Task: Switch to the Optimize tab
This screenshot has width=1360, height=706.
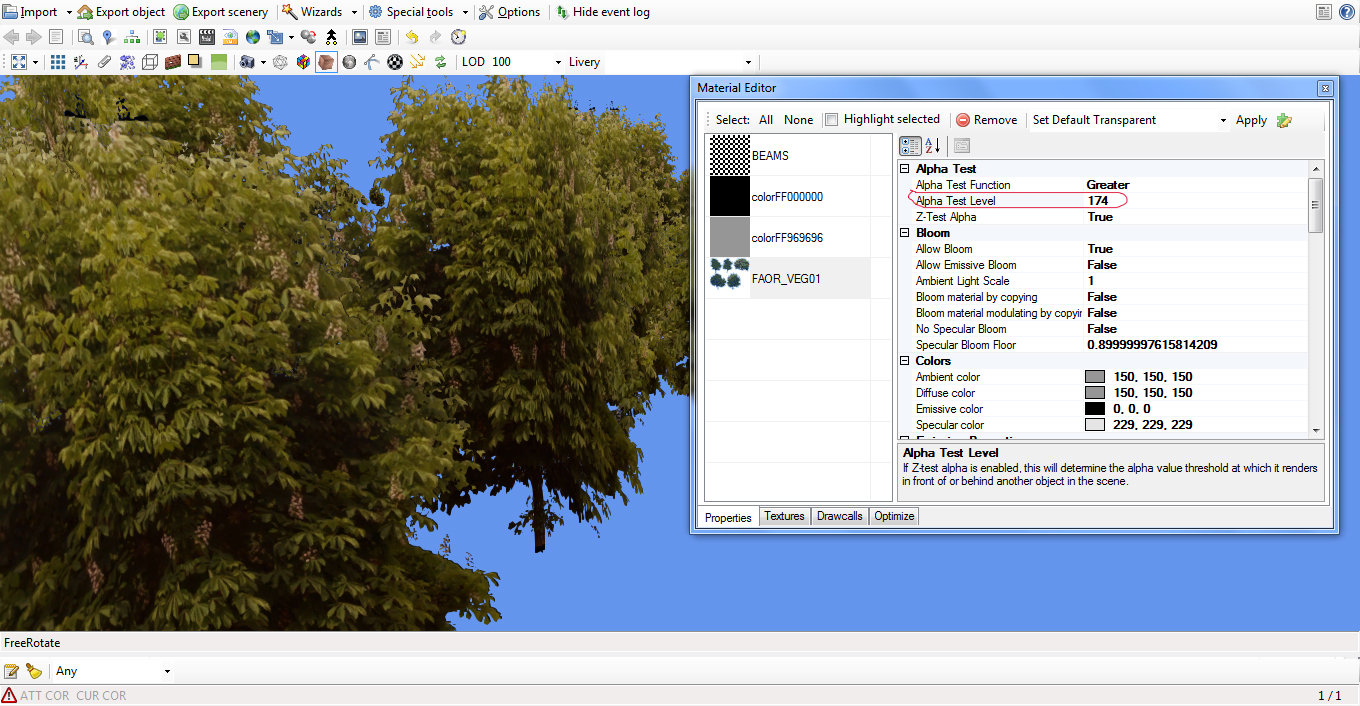Action: 894,517
